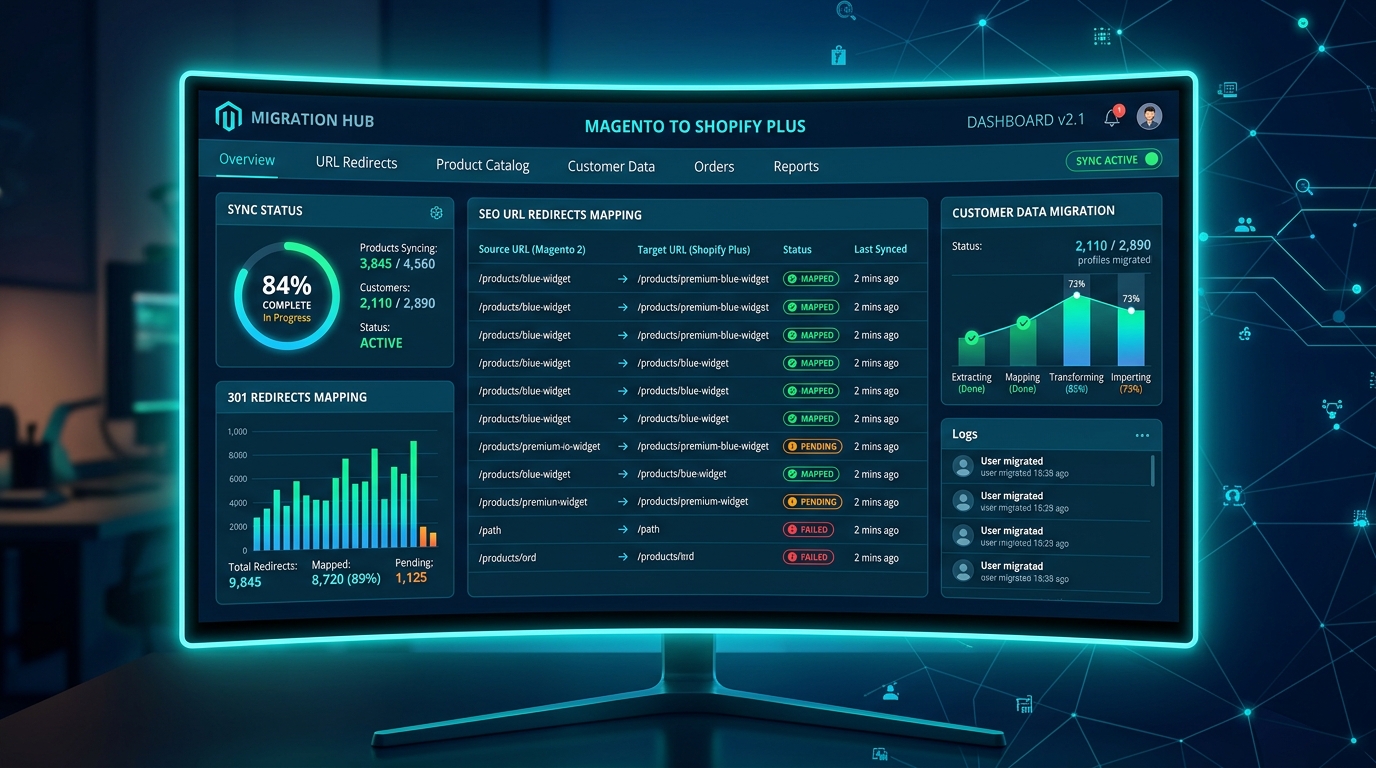The width and height of the screenshot is (1376, 768).
Task: Click the checkmark on the Extracting bar
Action: tap(971, 338)
